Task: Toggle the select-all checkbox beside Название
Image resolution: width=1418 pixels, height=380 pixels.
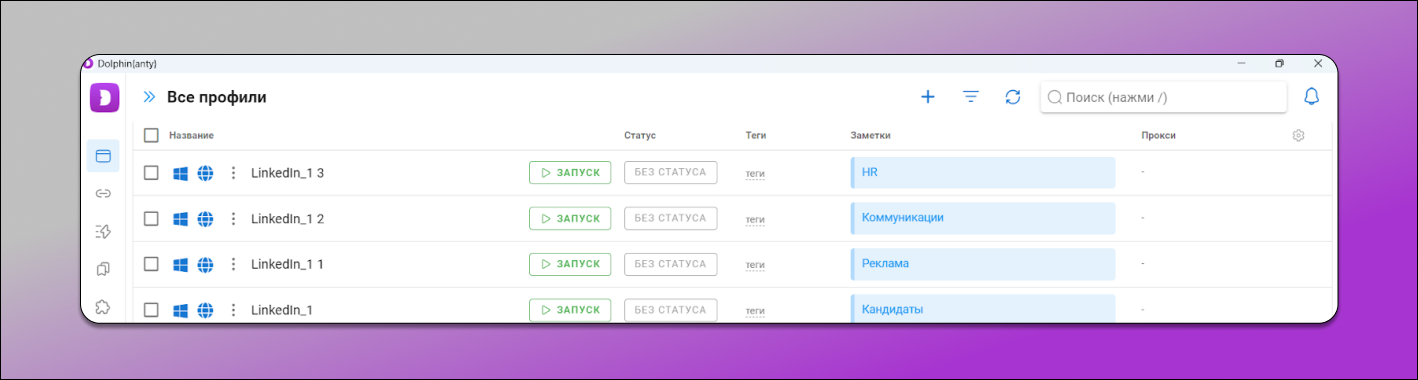Action: pos(151,135)
